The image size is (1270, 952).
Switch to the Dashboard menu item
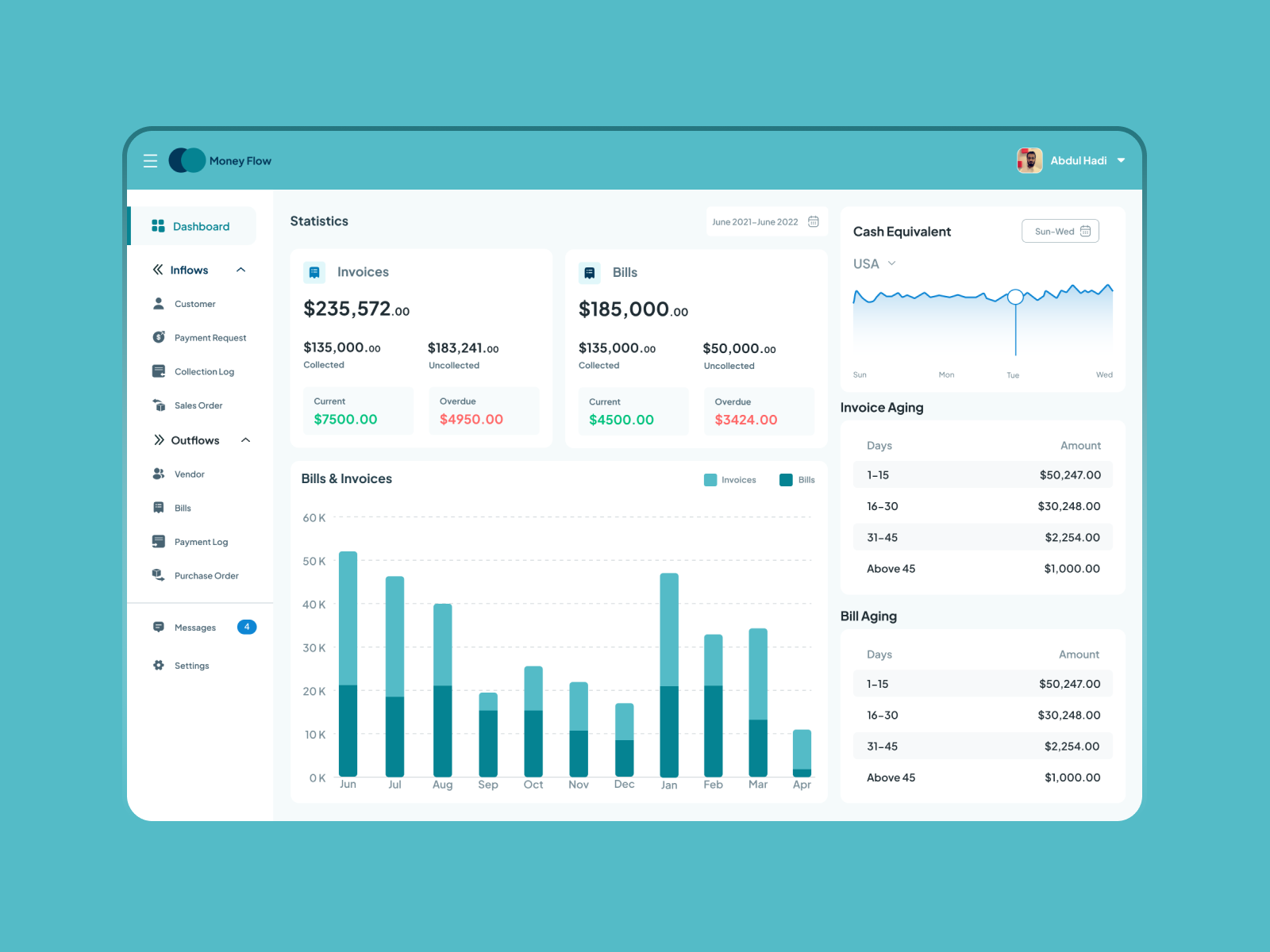pos(200,225)
